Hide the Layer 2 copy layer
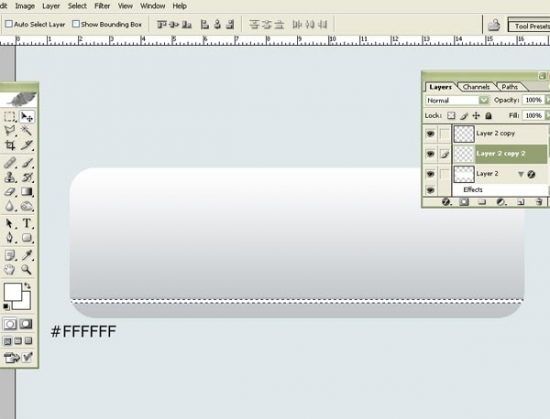 430,134
